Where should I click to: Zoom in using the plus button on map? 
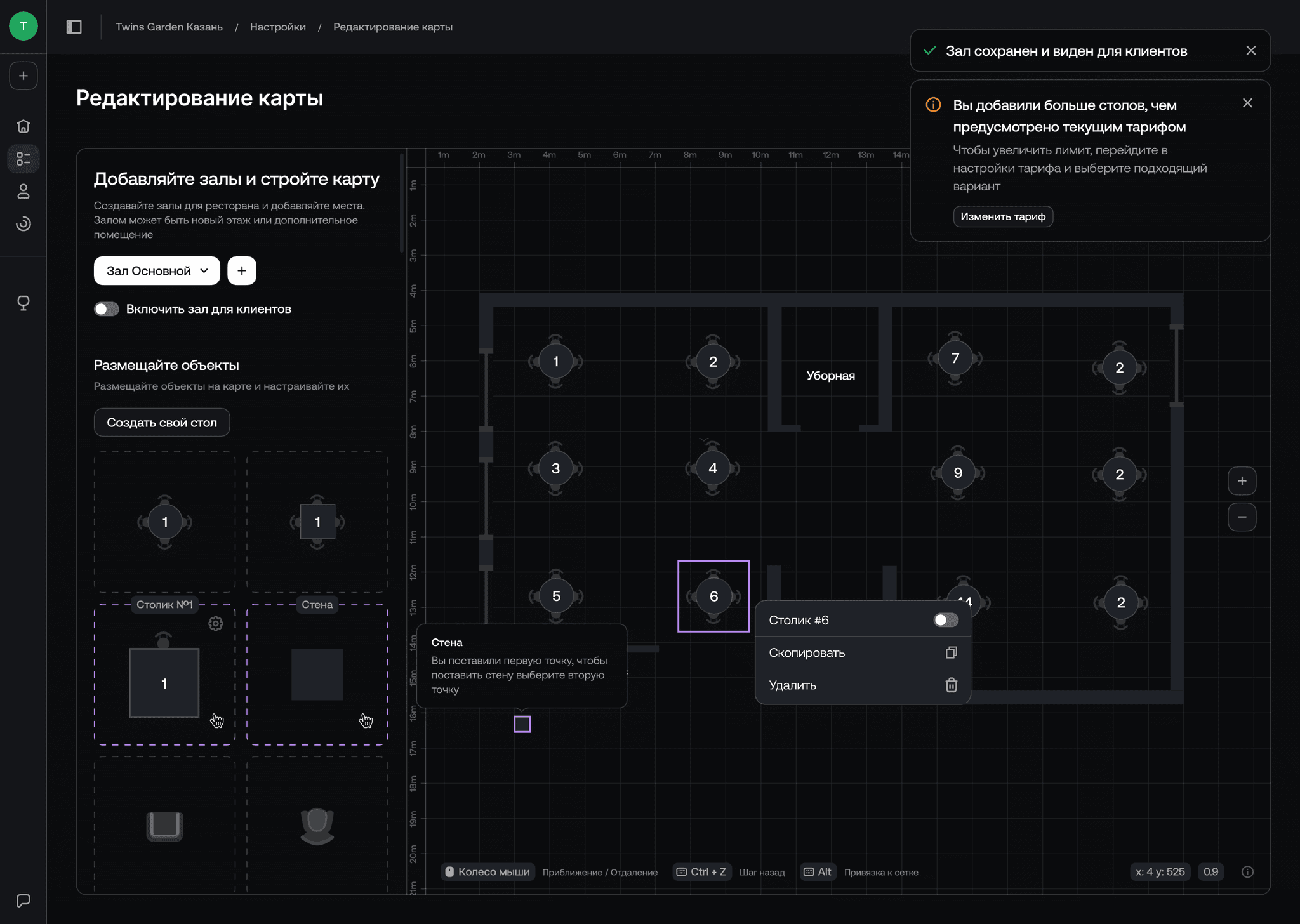click(1243, 480)
